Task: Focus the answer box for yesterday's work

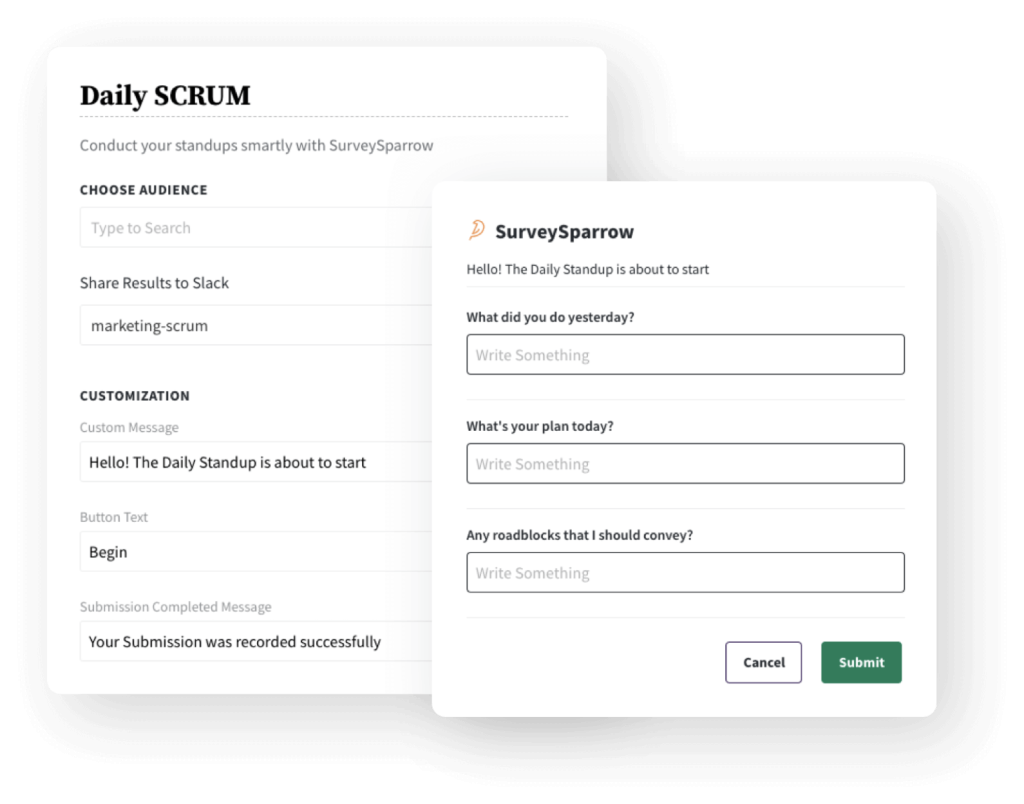Action: (x=685, y=355)
